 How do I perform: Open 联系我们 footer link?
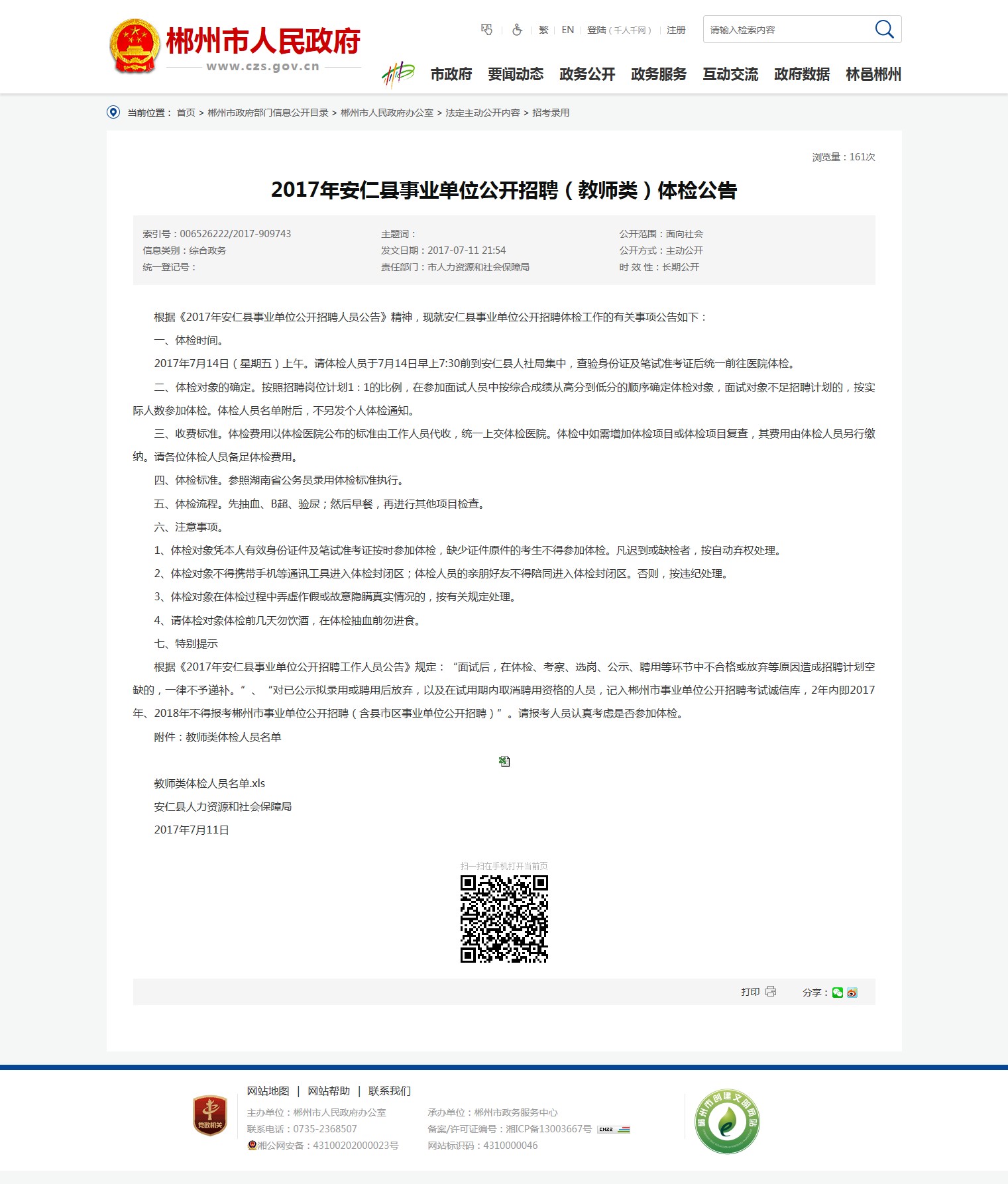pyautogui.click(x=390, y=1091)
